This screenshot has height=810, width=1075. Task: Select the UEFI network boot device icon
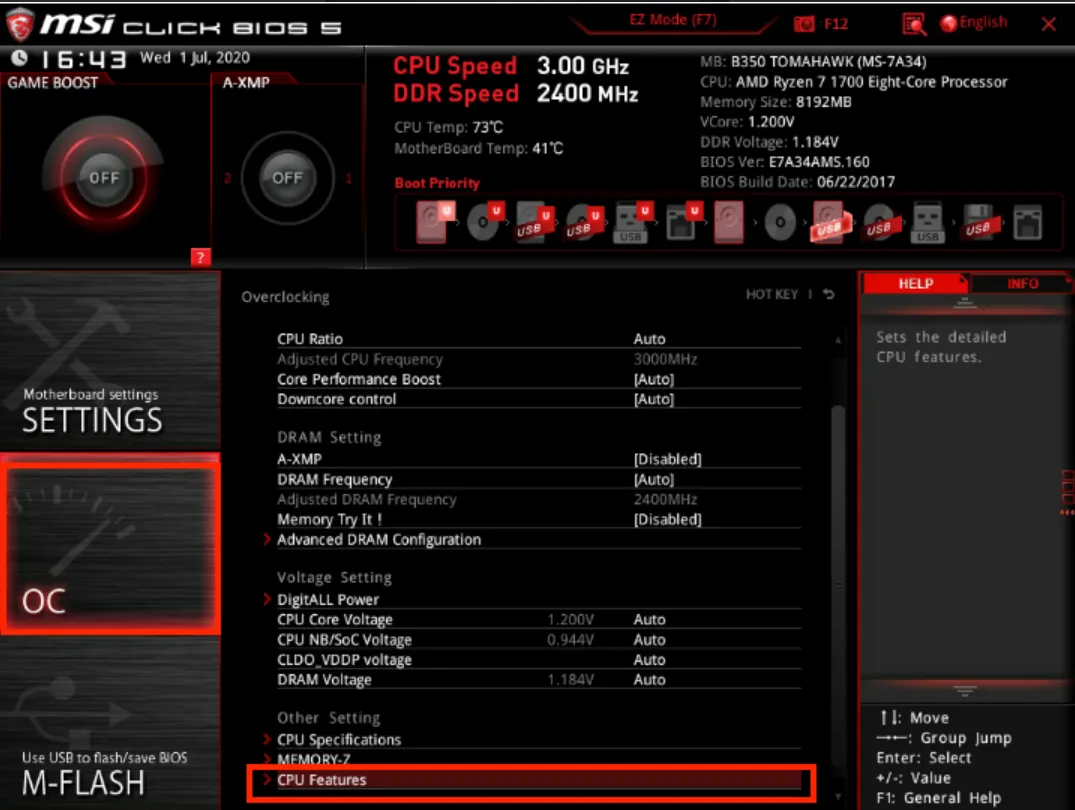coord(683,222)
